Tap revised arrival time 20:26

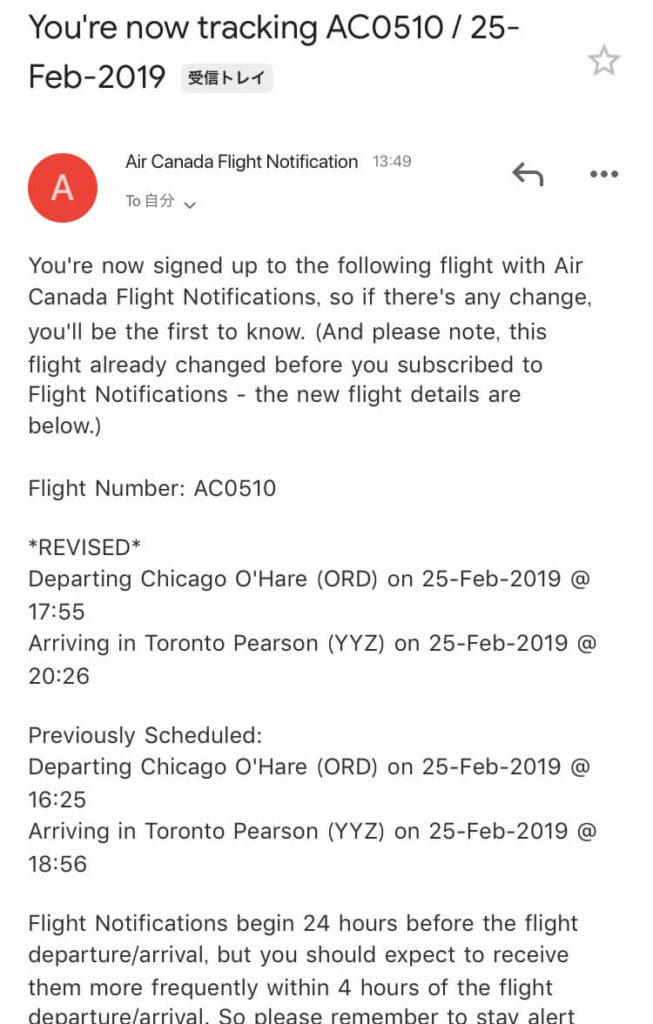click(x=59, y=675)
